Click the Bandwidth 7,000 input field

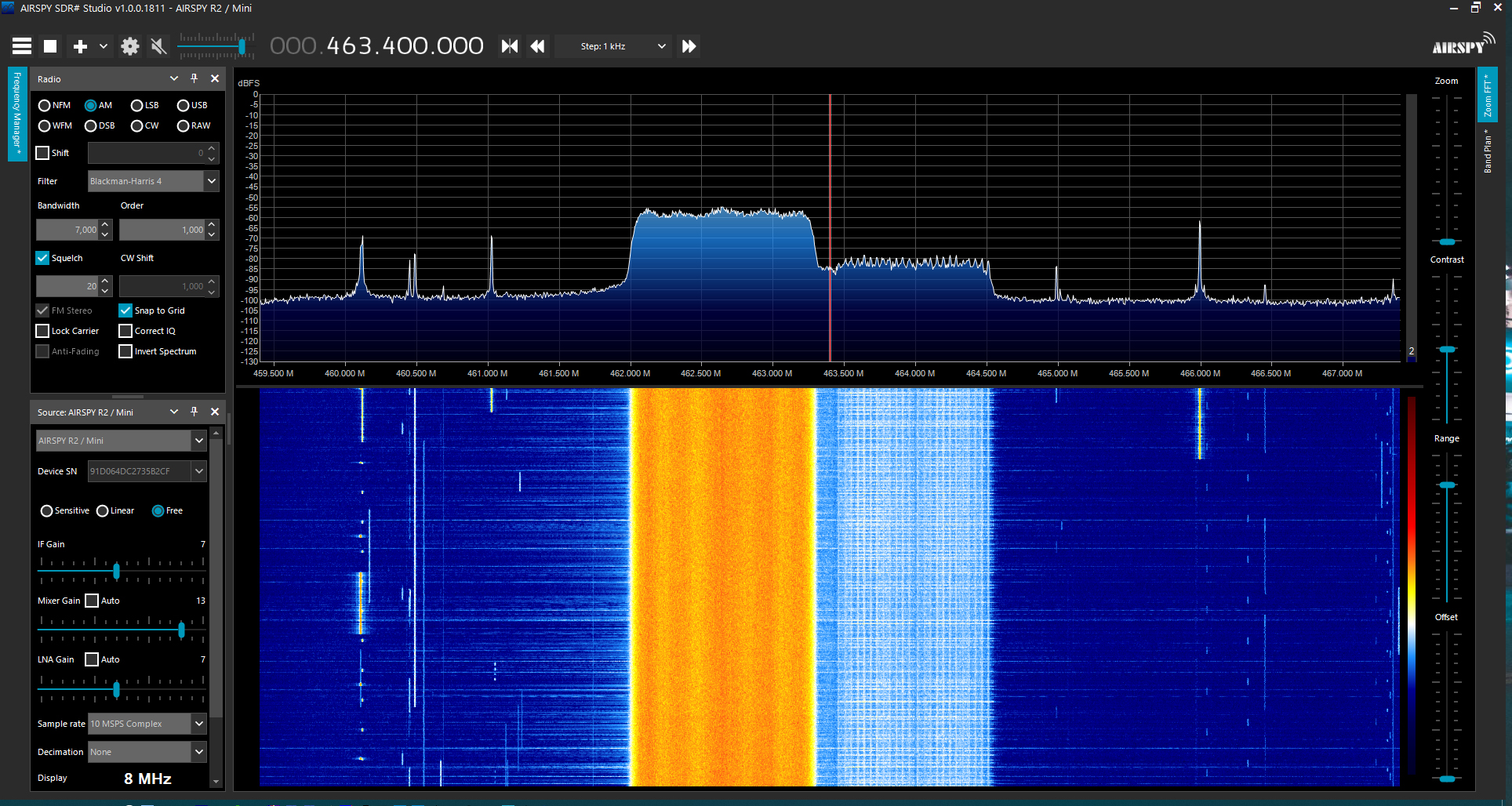pos(67,230)
